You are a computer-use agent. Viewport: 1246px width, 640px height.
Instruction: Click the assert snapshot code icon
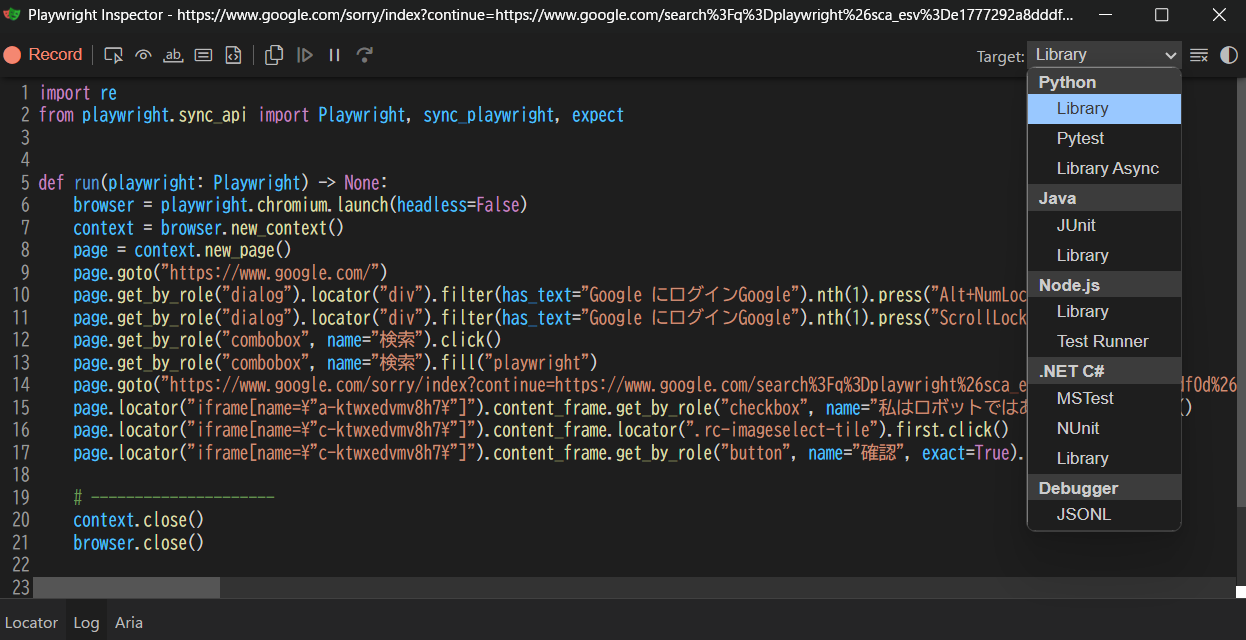pyautogui.click(x=233, y=55)
